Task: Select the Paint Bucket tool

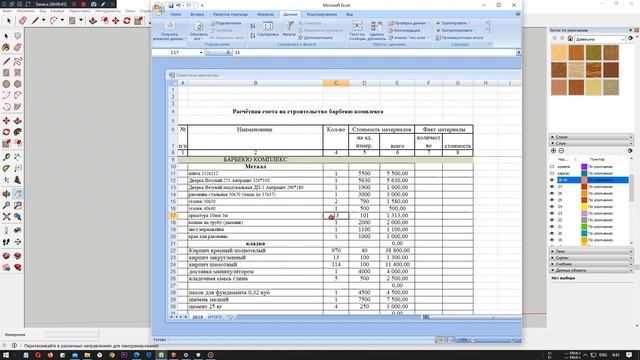Action: (x=6, y=48)
